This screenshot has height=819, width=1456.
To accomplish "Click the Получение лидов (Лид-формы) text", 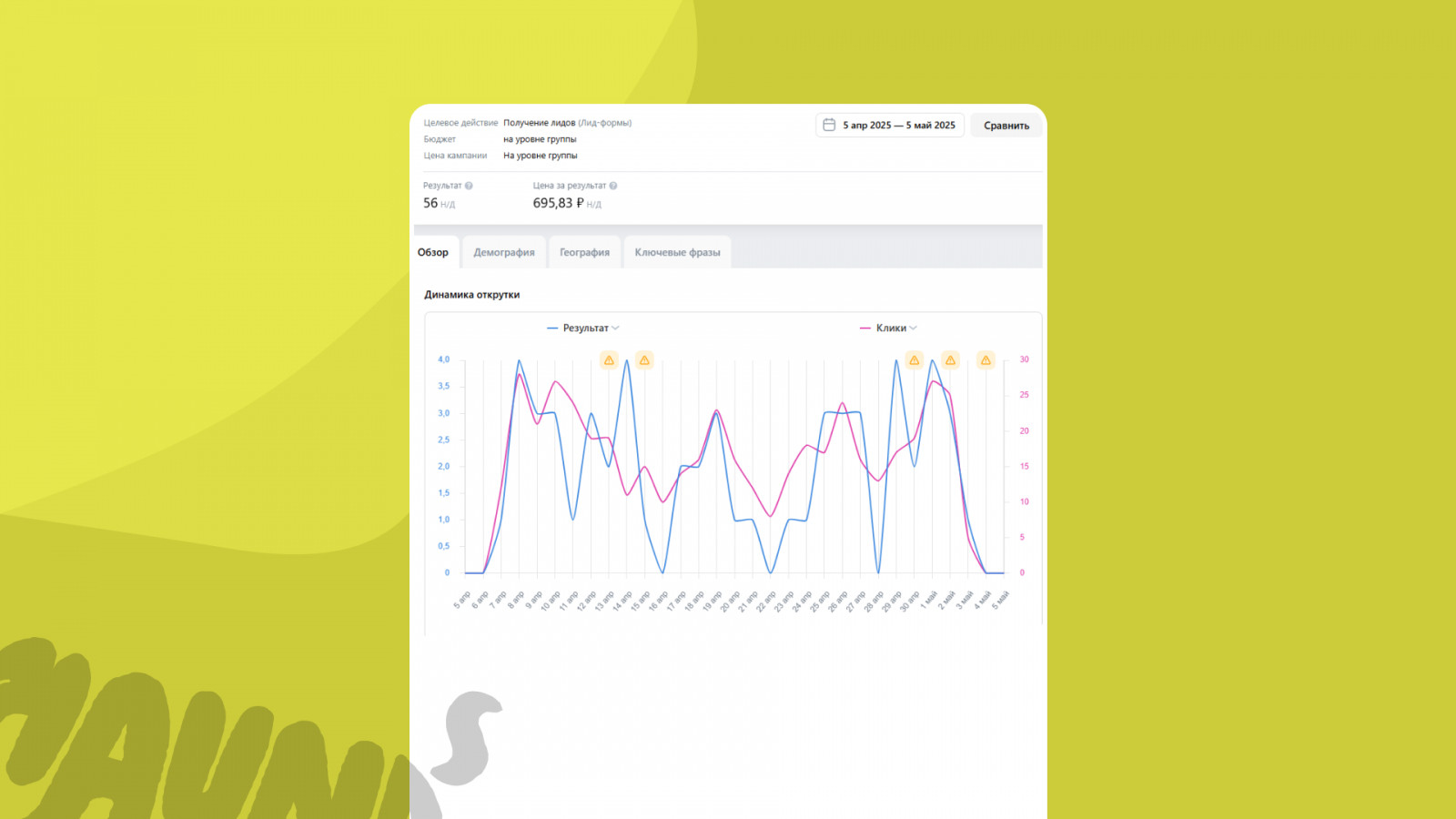I will [567, 123].
